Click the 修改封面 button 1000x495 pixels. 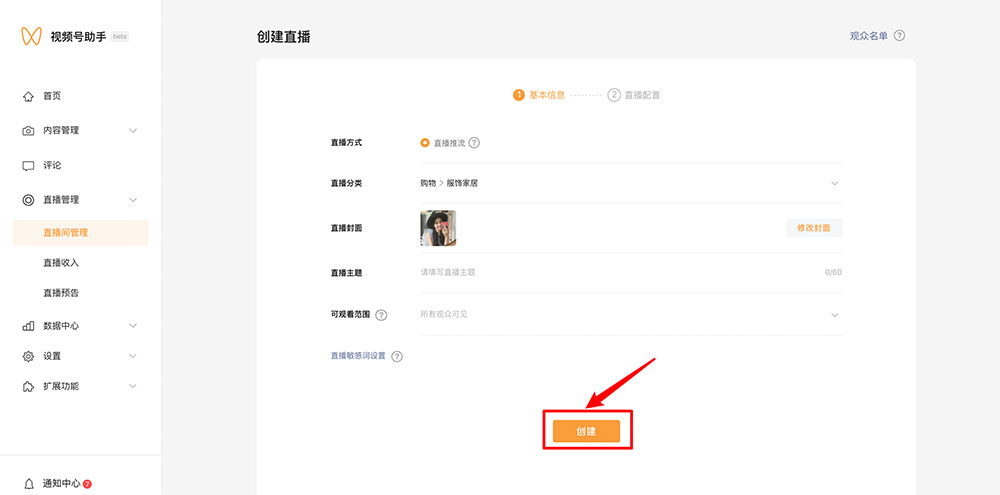point(814,228)
